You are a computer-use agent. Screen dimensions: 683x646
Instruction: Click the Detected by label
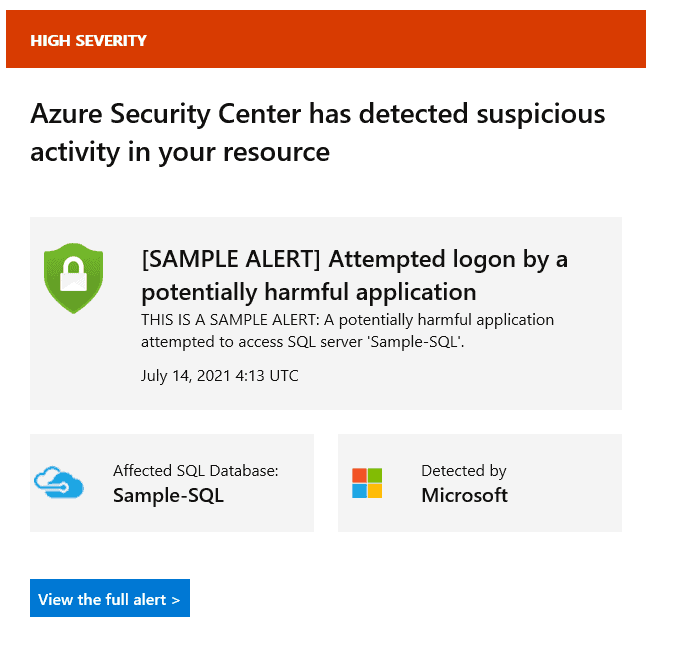click(x=464, y=471)
